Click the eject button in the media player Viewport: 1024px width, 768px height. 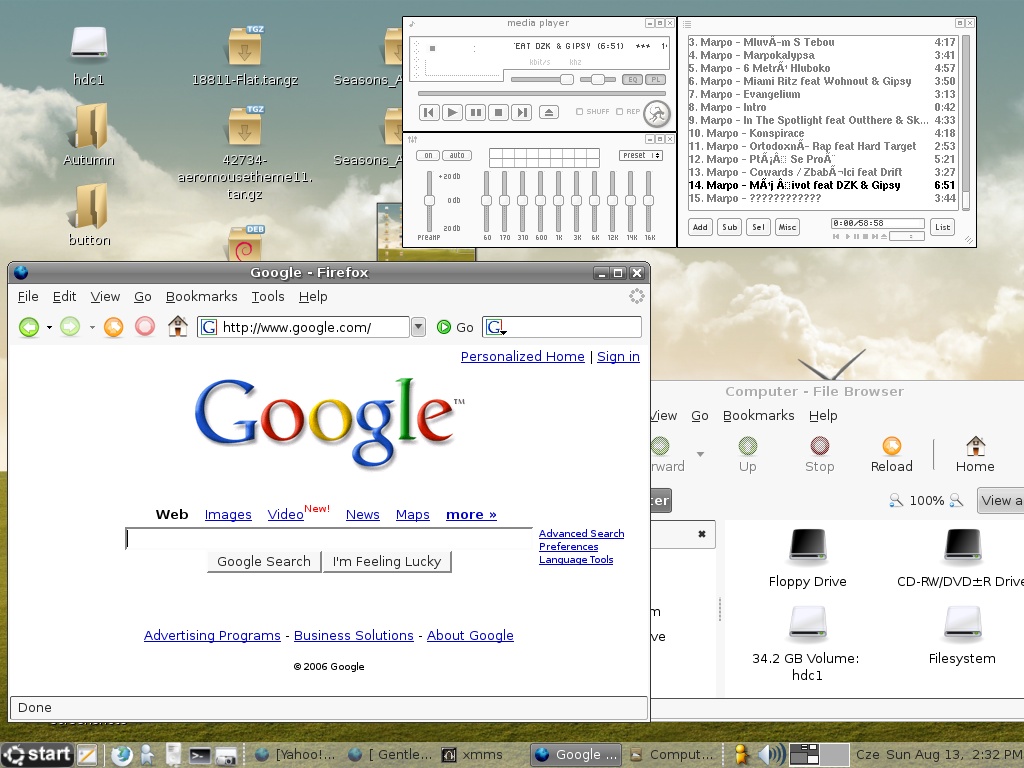[x=549, y=112]
